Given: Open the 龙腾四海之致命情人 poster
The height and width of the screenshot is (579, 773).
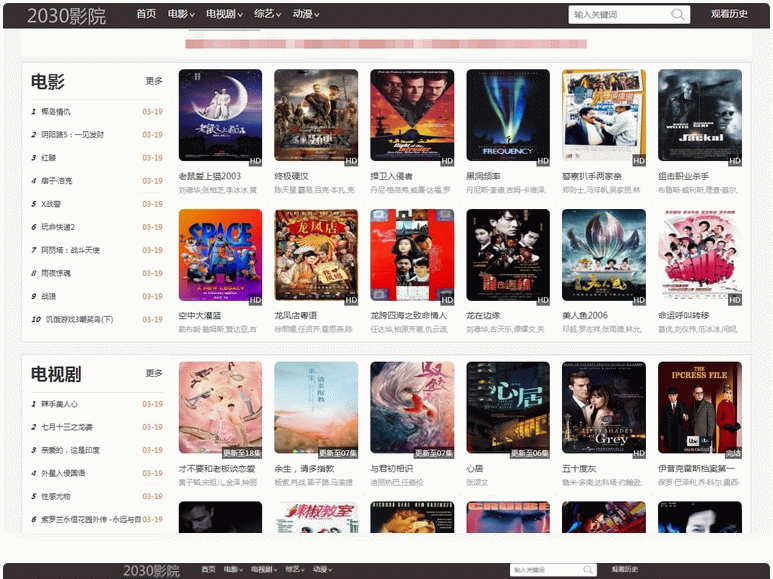Looking at the screenshot, I should pyautogui.click(x=412, y=255).
